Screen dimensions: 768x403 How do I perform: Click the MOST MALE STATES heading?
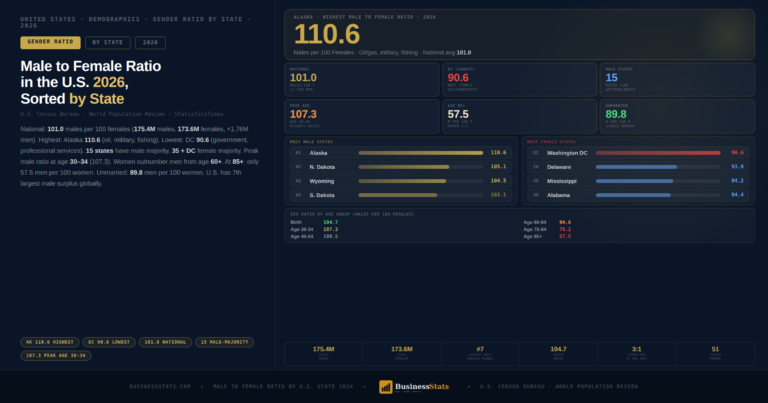click(311, 142)
